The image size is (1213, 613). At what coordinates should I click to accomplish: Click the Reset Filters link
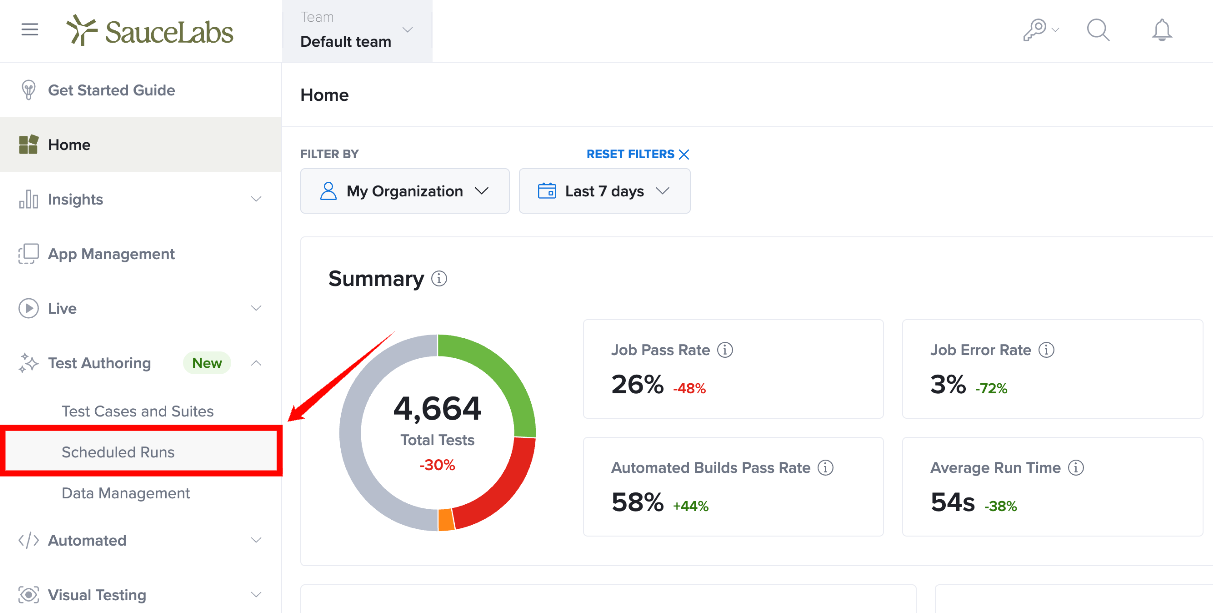[x=638, y=154]
